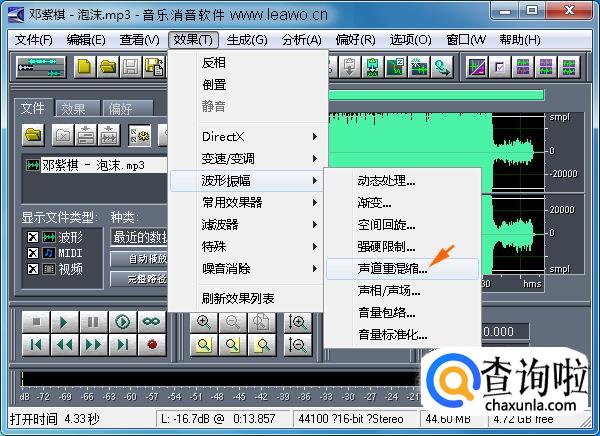The height and width of the screenshot is (436, 600).
Task: Click the third yellow zoom magnifier icon
Action: 262,345
